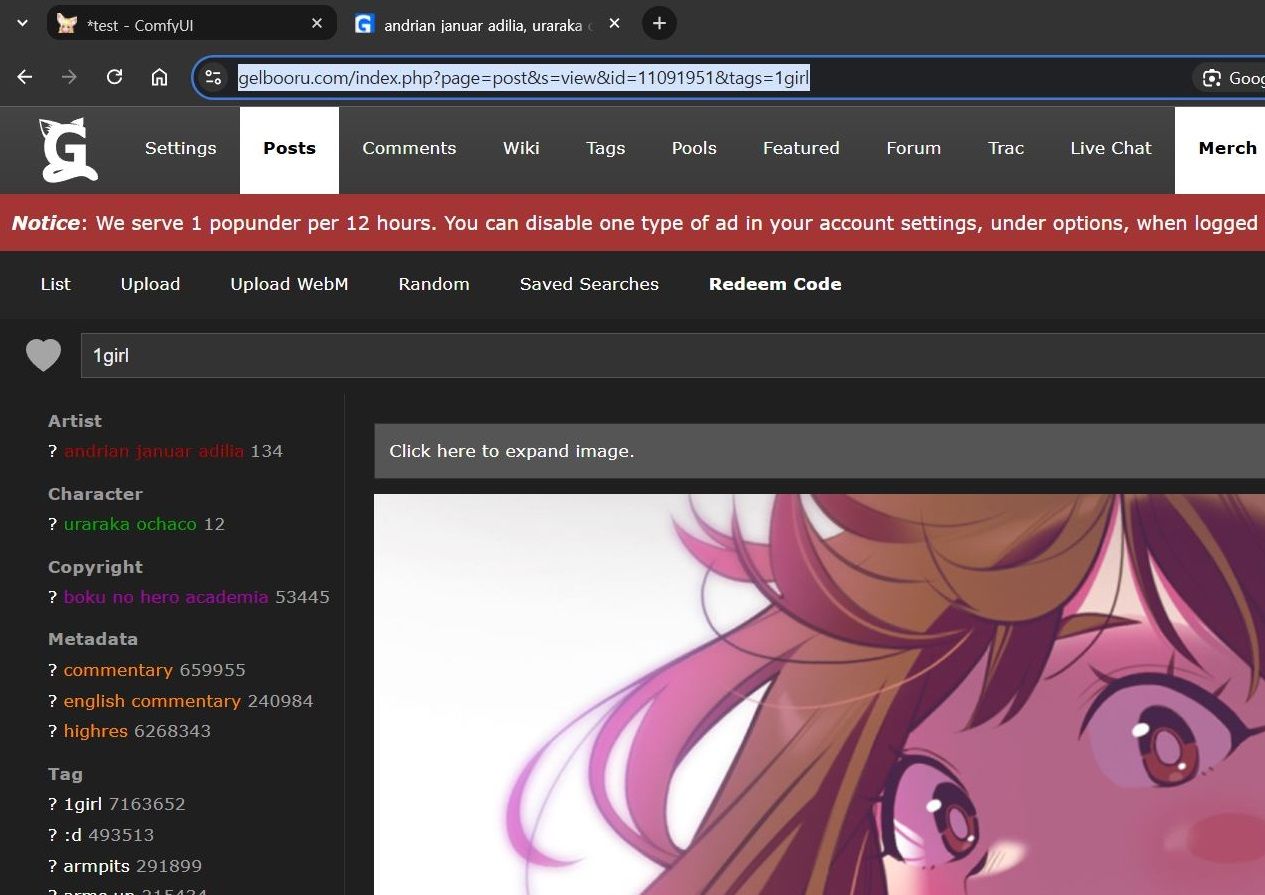Image resolution: width=1265 pixels, height=895 pixels.
Task: Open the :d tag link
Action: click(74, 835)
